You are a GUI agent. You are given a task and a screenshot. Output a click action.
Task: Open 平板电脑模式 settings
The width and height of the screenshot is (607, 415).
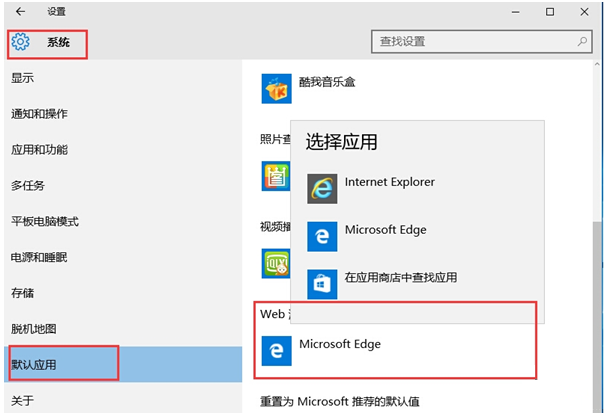tap(45, 221)
